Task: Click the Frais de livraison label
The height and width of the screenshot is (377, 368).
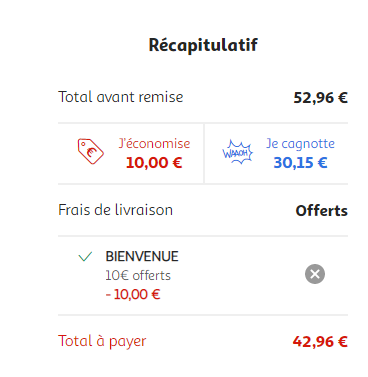Action: [x=115, y=210]
